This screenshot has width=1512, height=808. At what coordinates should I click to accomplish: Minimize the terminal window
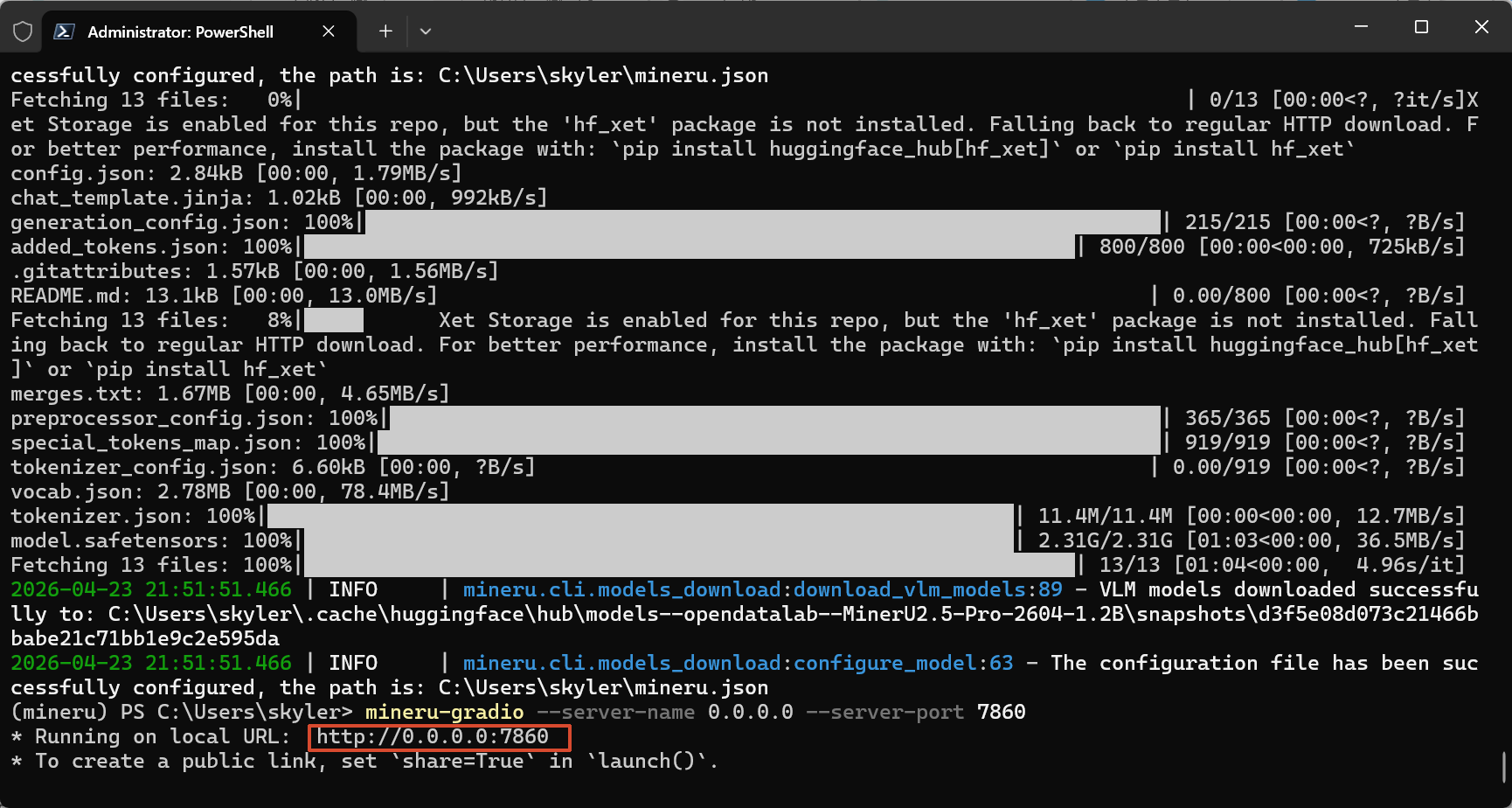pos(1361,27)
